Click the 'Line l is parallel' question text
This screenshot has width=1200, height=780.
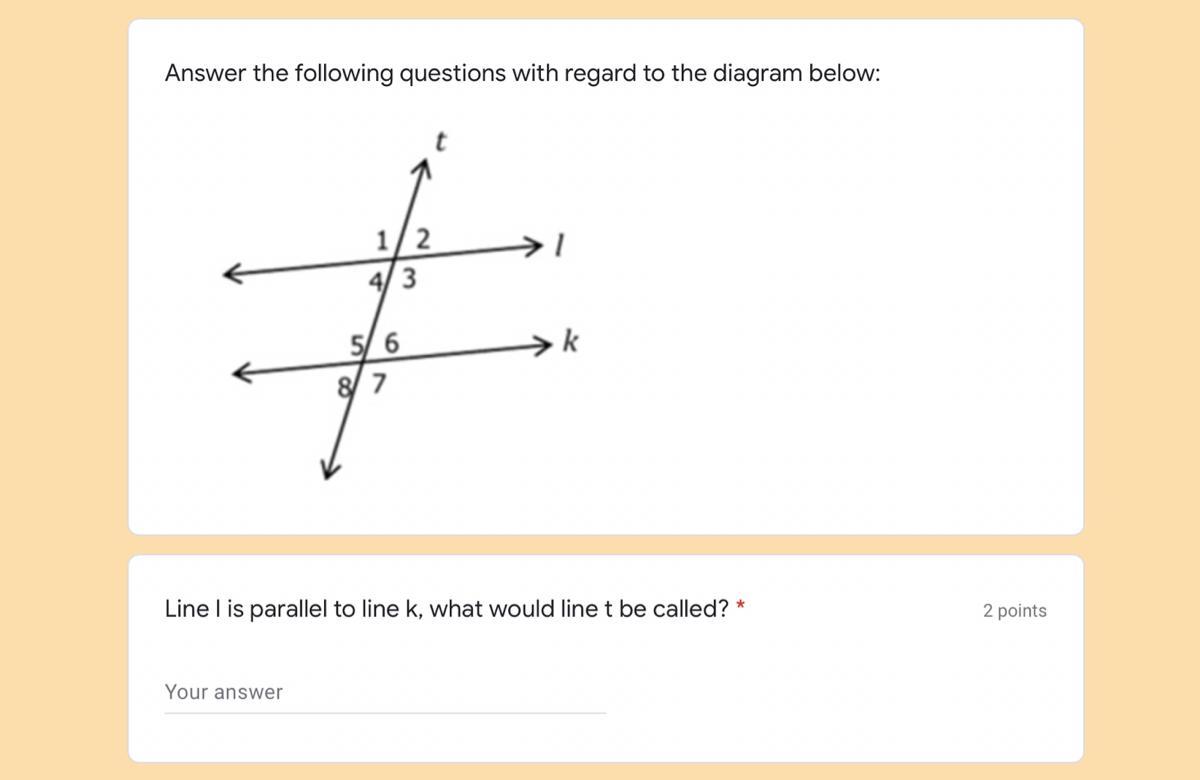point(446,609)
